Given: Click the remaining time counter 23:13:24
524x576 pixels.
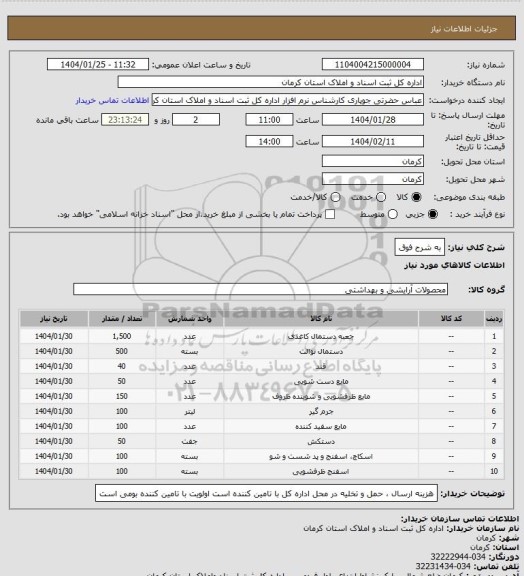Looking at the screenshot, I should pyautogui.click(x=125, y=120).
